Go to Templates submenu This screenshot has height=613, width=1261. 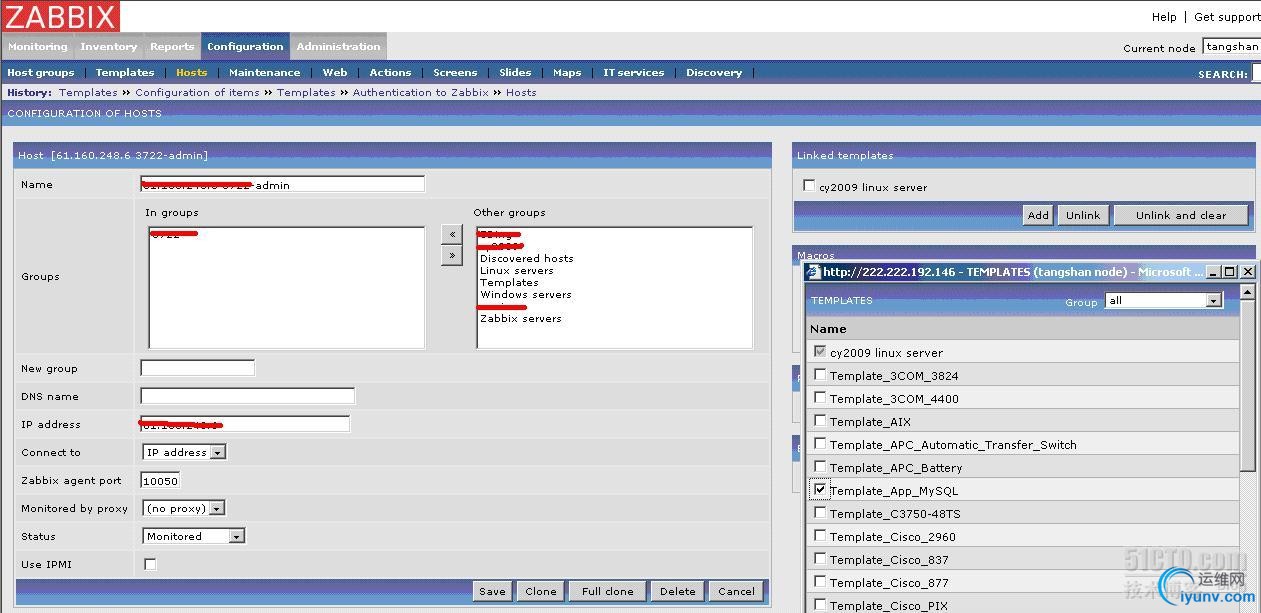point(125,72)
